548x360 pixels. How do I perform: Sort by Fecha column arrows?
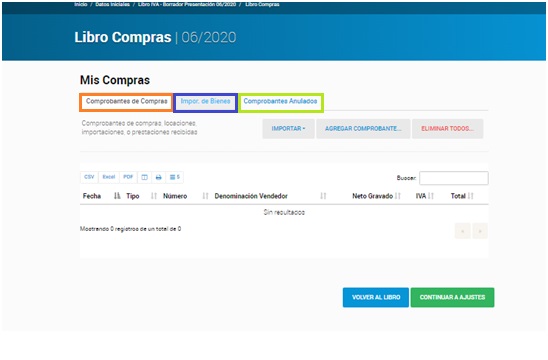(x=117, y=196)
